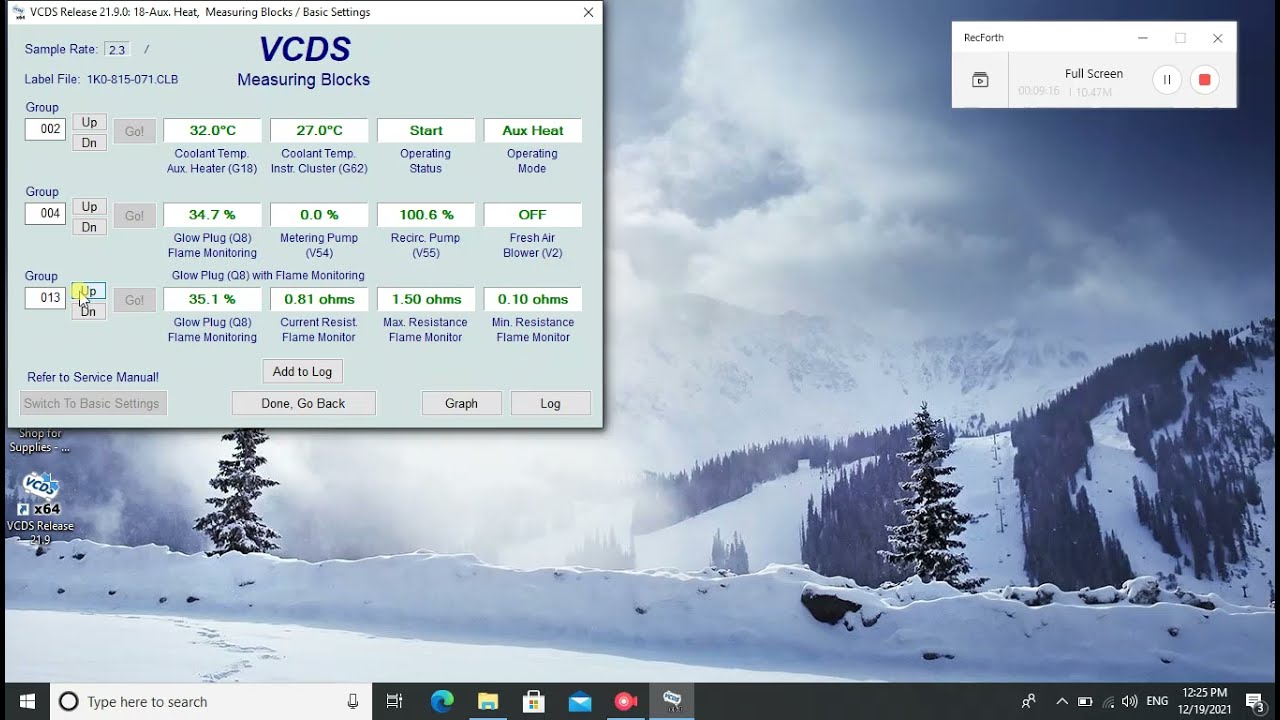Click the 100.6 % recirc pump value

[x=426, y=214]
